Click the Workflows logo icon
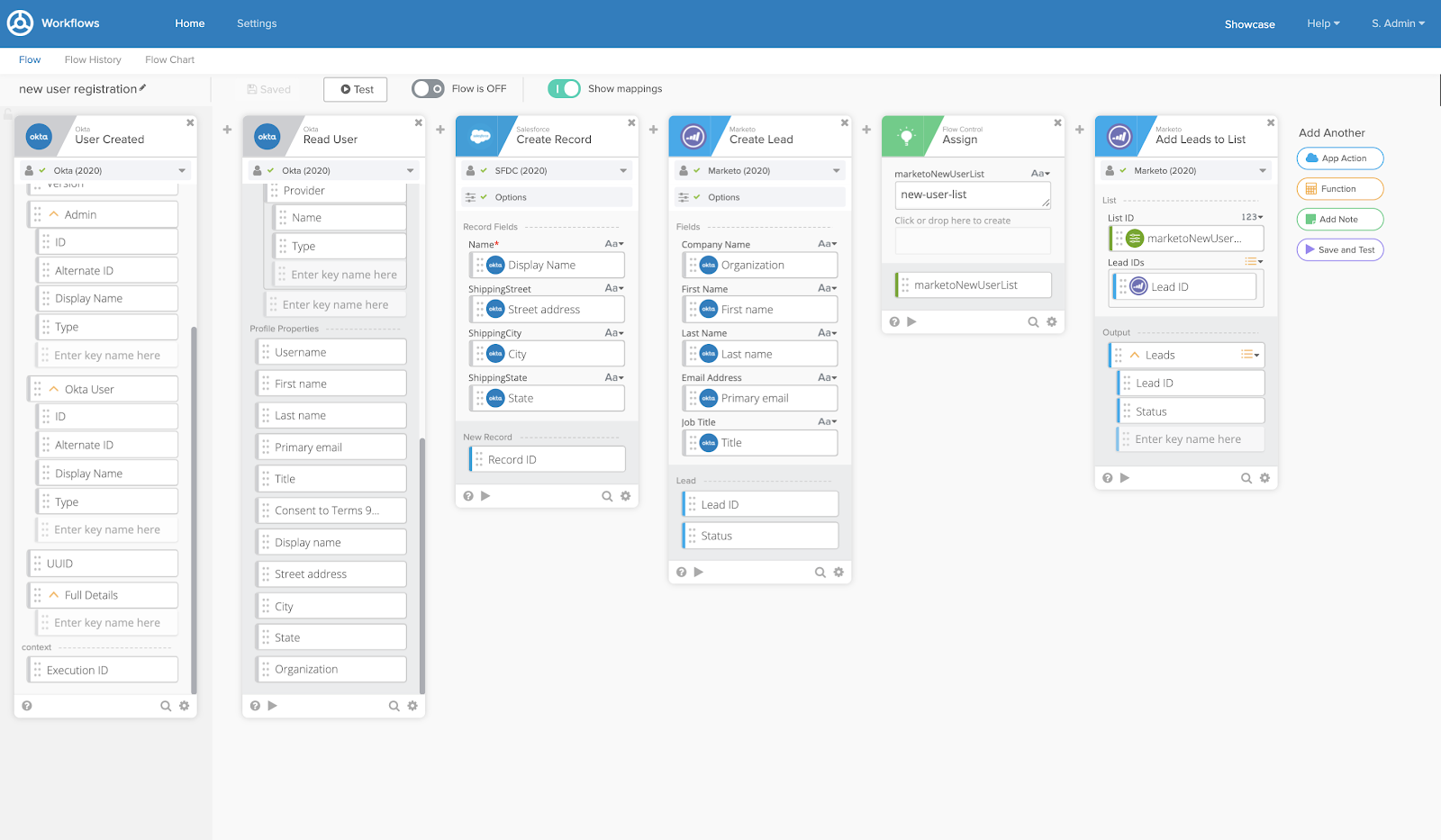Image resolution: width=1441 pixels, height=840 pixels. point(20,23)
